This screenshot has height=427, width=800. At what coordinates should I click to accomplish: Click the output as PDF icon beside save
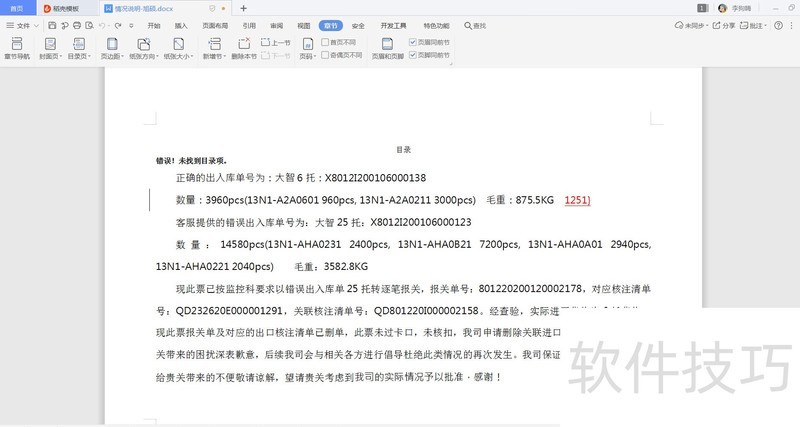[65, 26]
